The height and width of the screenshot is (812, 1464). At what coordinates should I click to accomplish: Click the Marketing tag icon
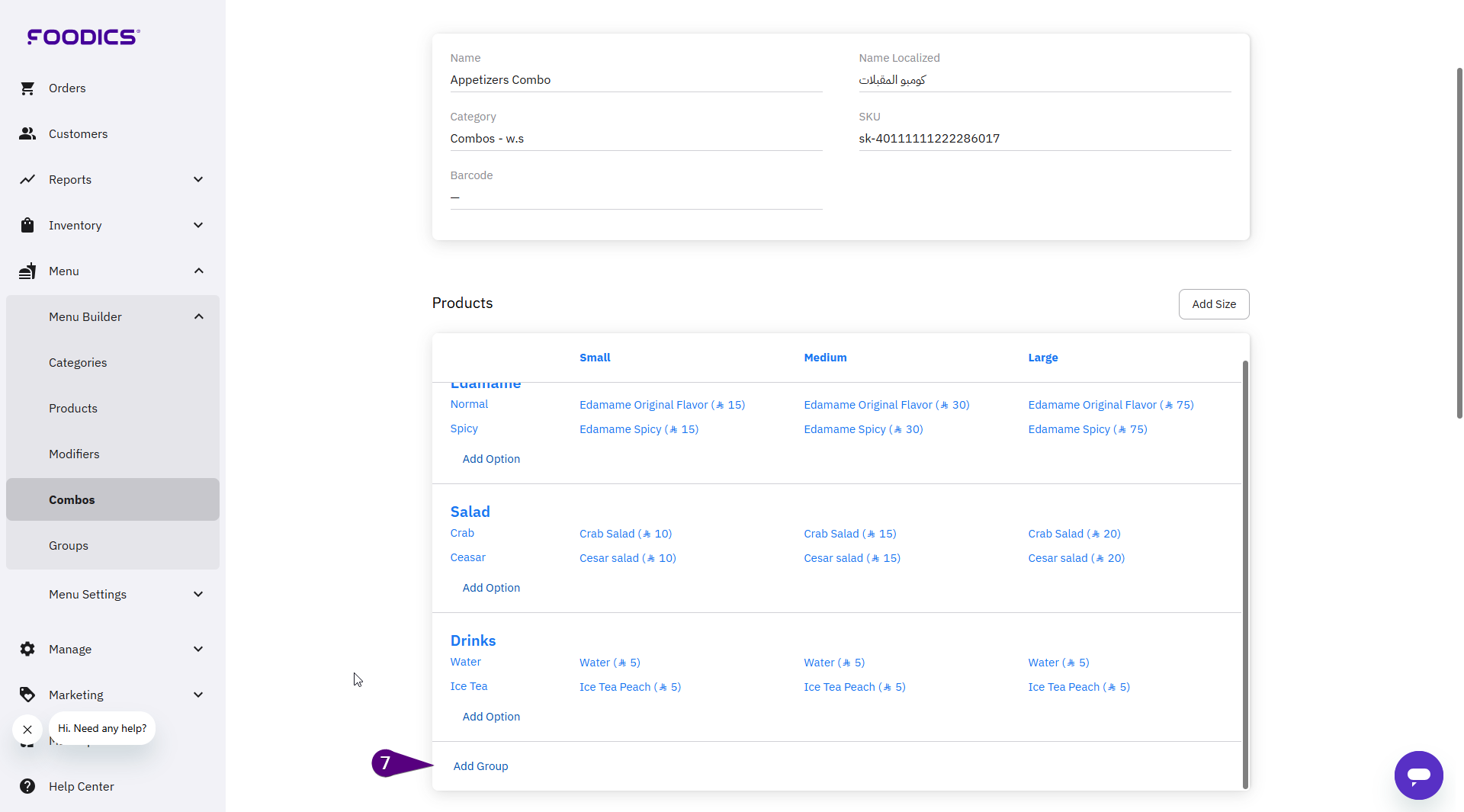pos(27,695)
